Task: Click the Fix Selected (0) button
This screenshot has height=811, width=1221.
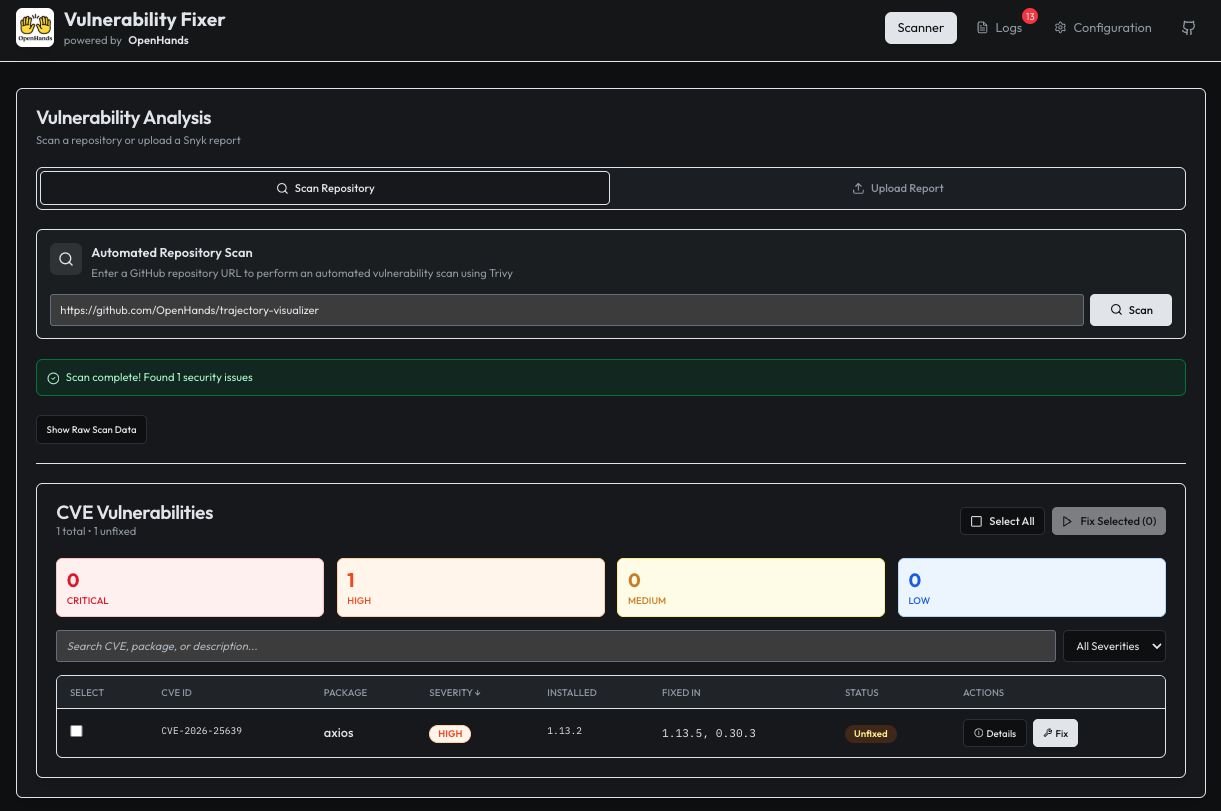Action: 1109,520
